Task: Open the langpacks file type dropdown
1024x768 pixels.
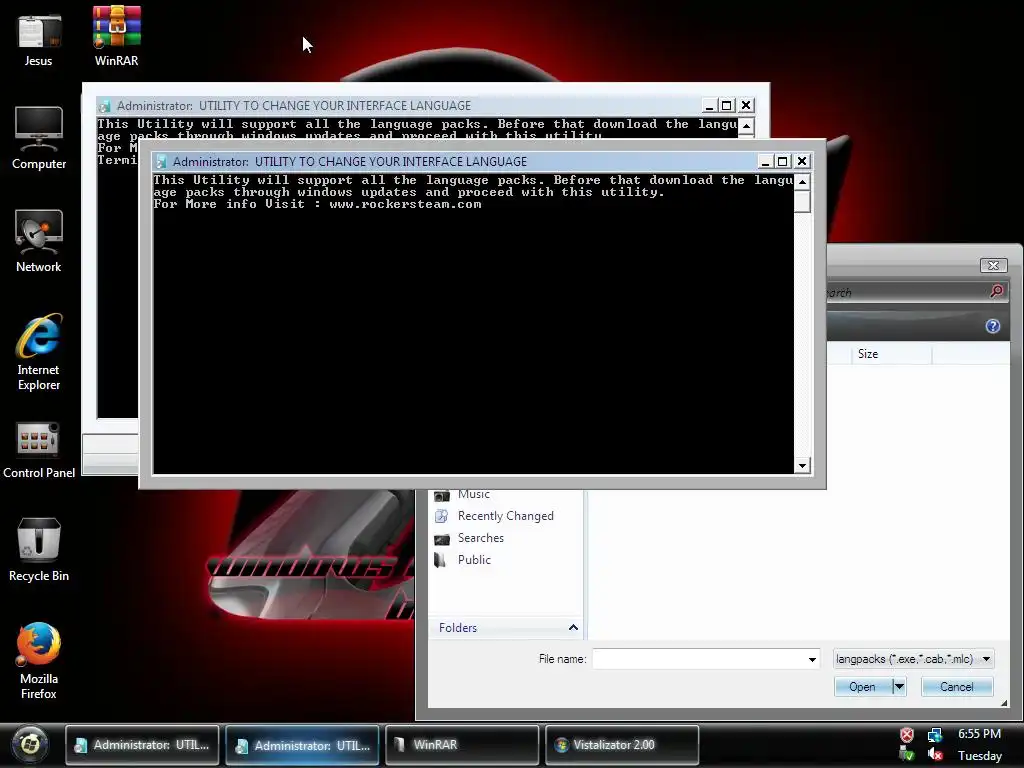Action: click(913, 659)
